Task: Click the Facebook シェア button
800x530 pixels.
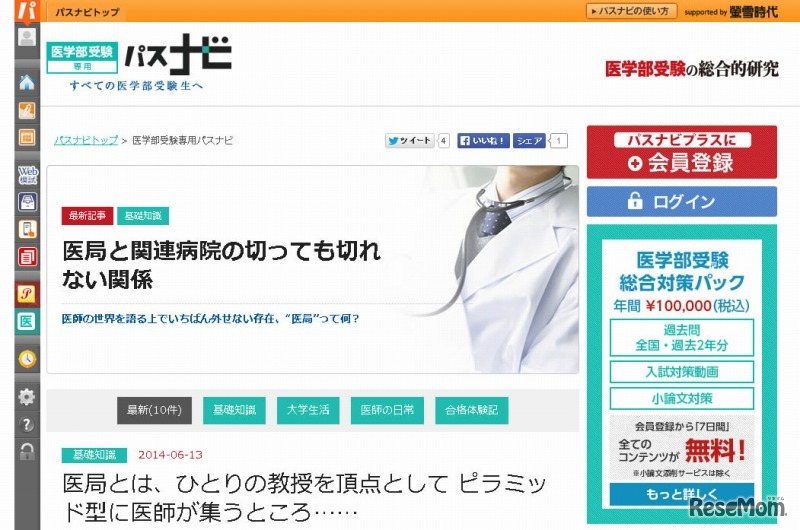Action: [x=529, y=140]
